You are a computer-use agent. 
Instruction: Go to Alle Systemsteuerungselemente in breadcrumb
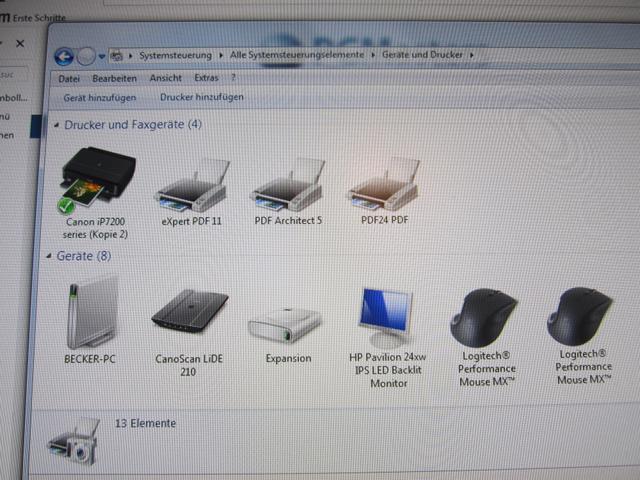[x=297, y=55]
